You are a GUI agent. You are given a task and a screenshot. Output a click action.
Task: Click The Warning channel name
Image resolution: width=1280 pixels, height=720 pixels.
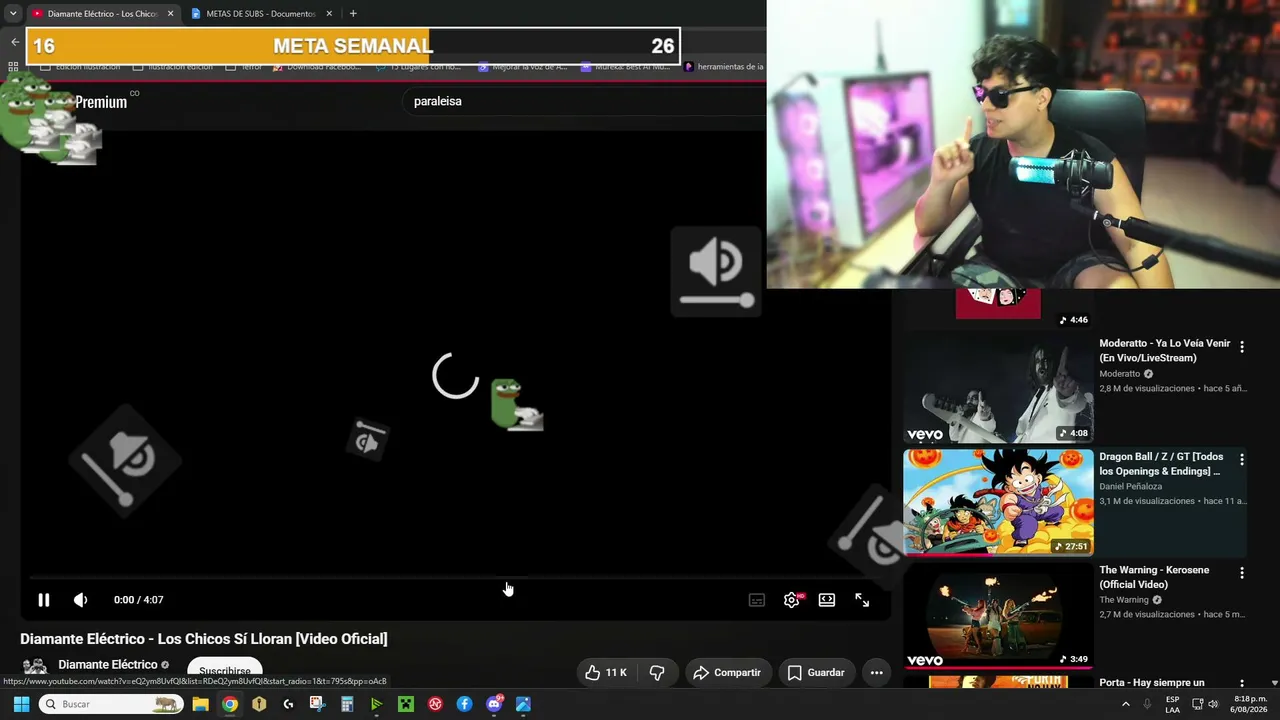point(1124,600)
